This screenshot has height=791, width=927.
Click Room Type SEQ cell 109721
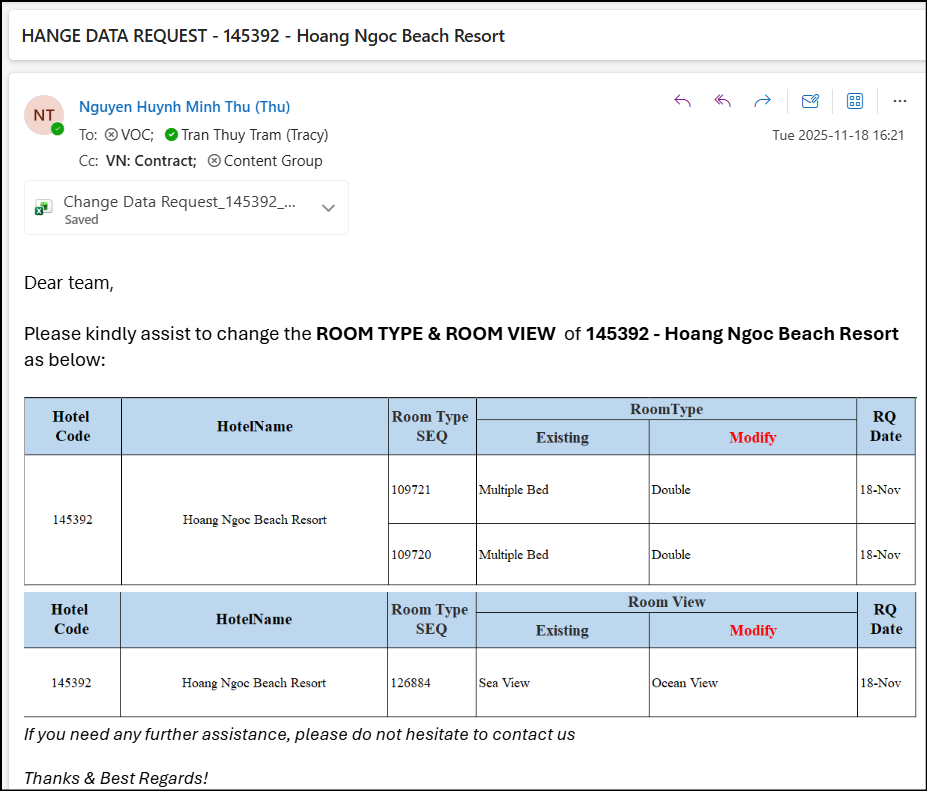coord(411,490)
